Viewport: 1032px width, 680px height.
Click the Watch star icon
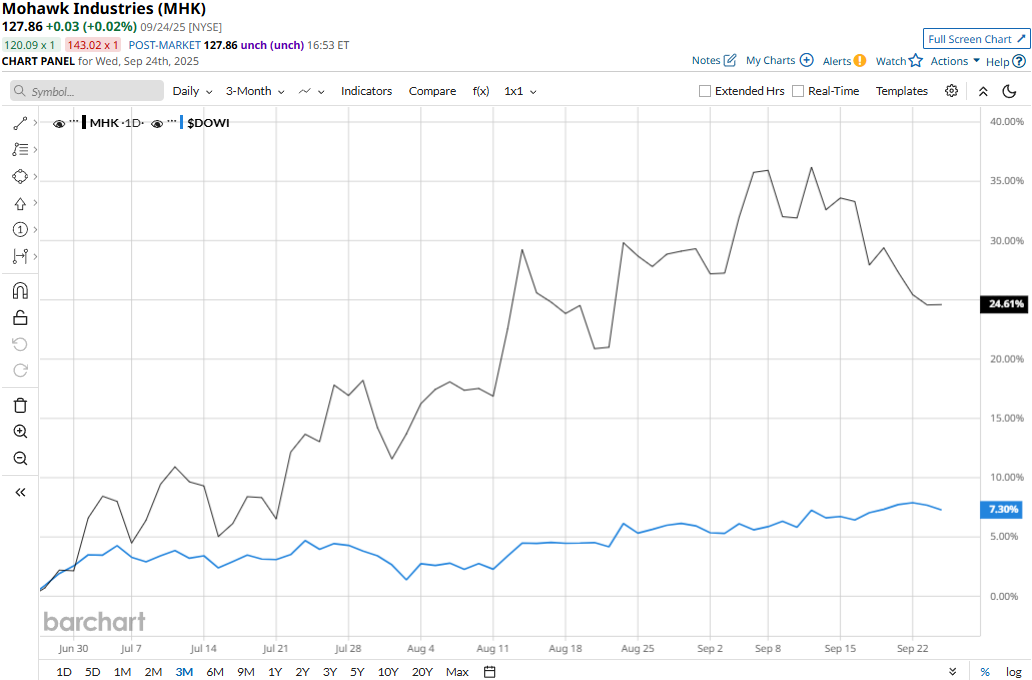click(916, 61)
